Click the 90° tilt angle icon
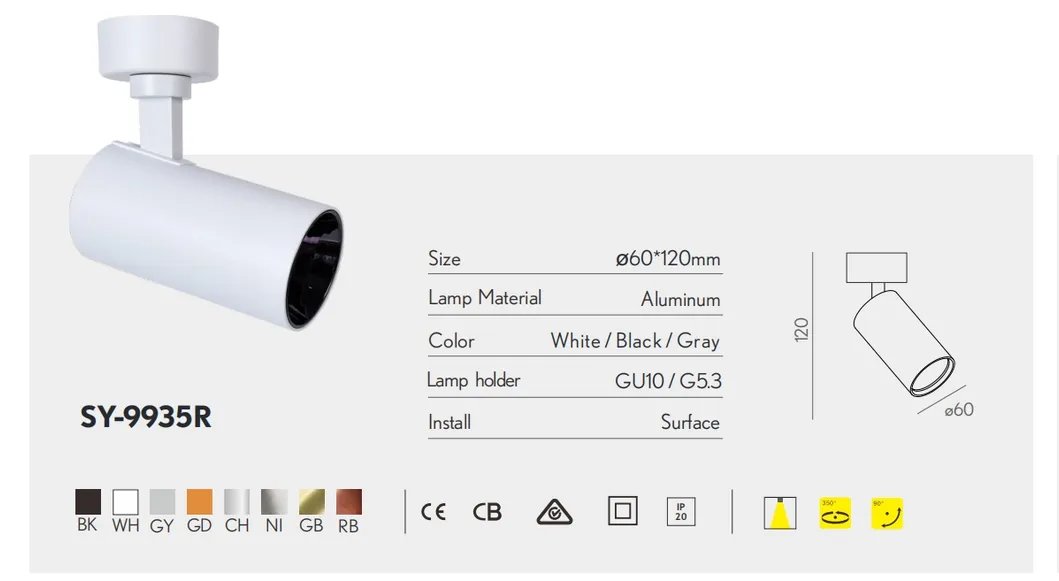This screenshot has width=1059, height=581. (x=887, y=513)
